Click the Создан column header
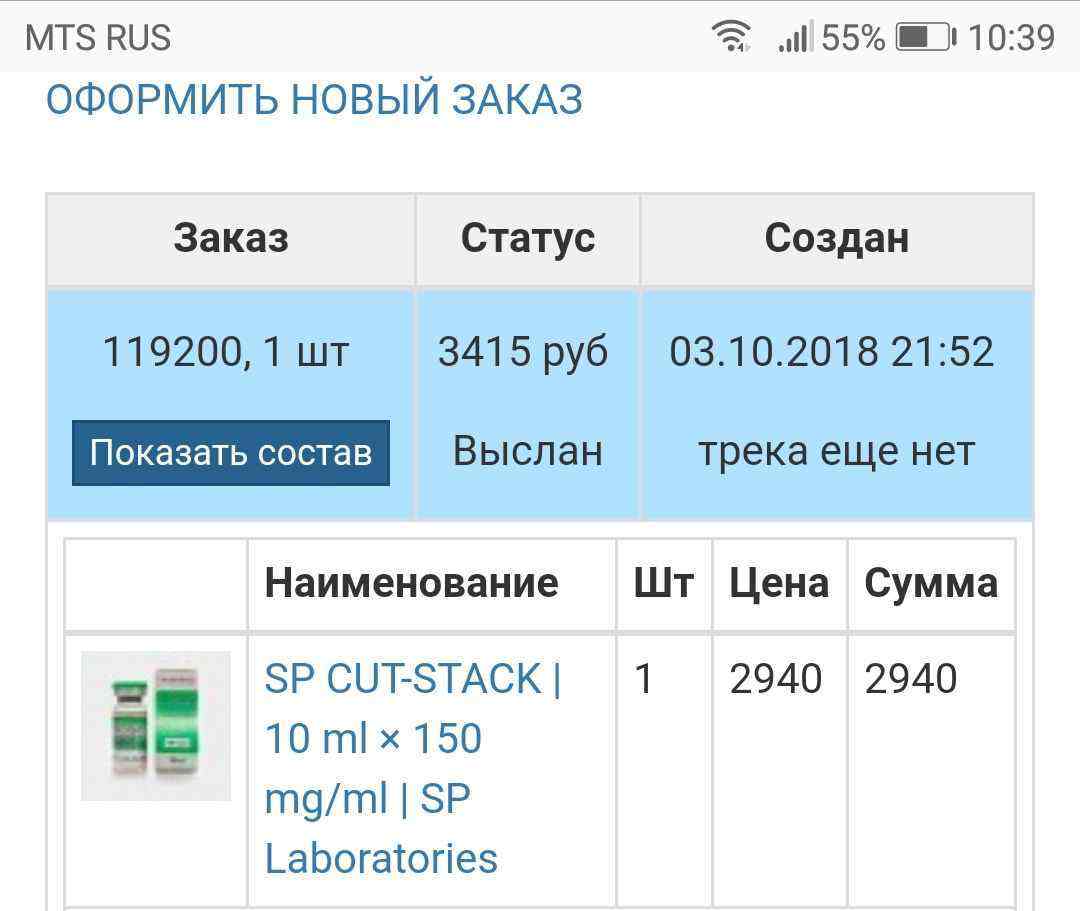 (837, 238)
